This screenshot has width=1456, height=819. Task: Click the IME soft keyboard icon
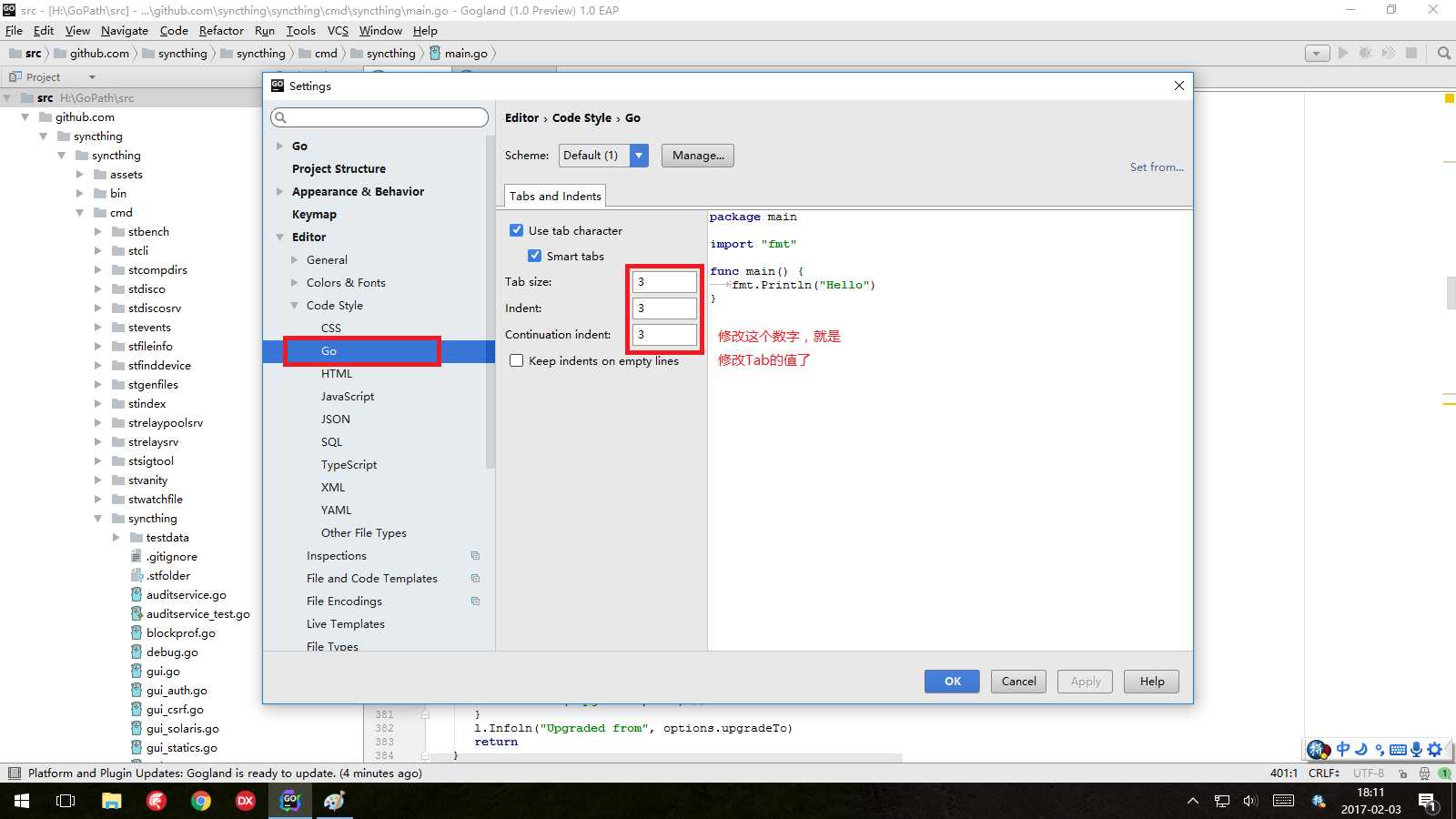pos(1398,750)
